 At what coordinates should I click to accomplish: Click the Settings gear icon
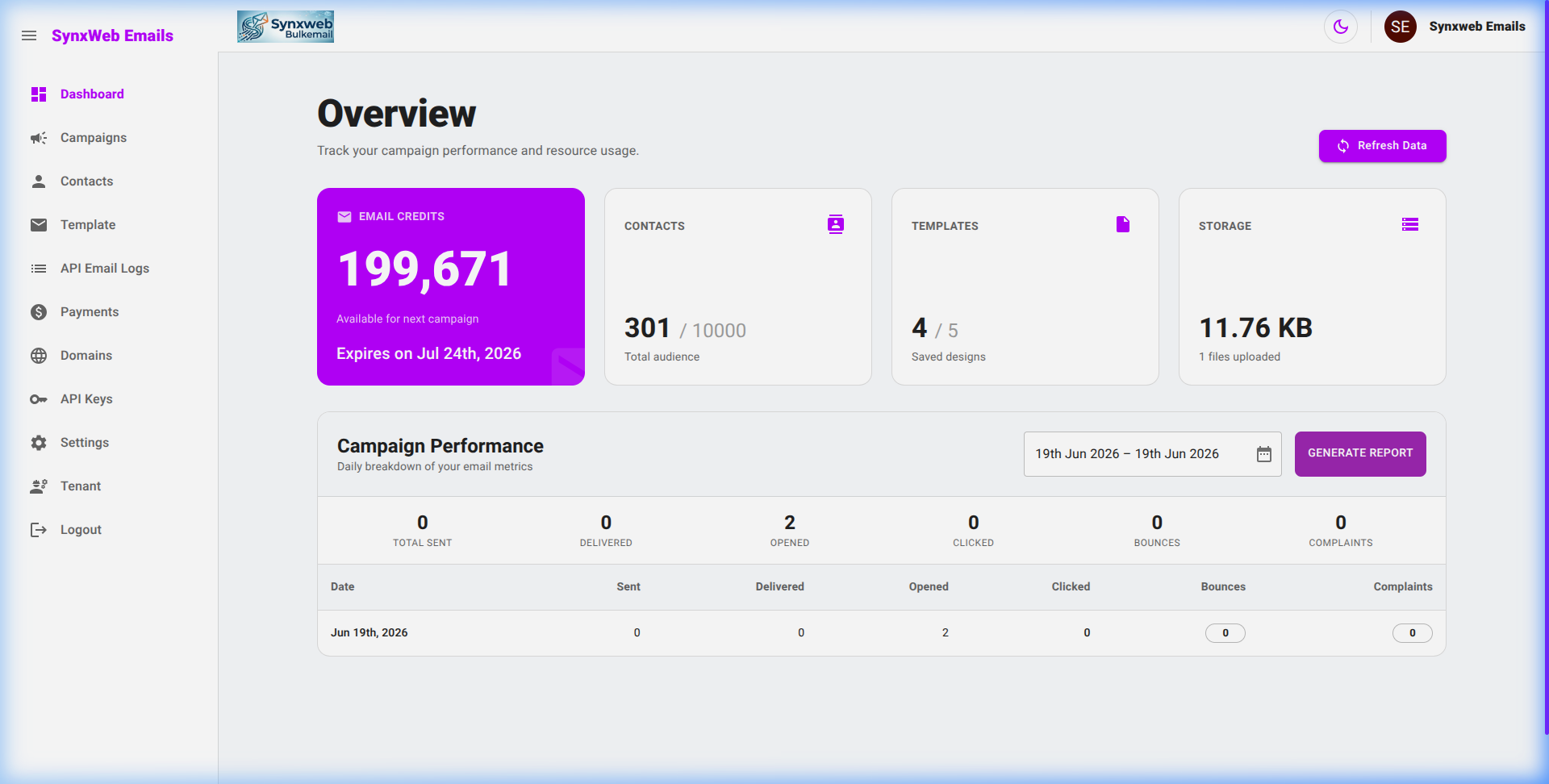coord(39,443)
